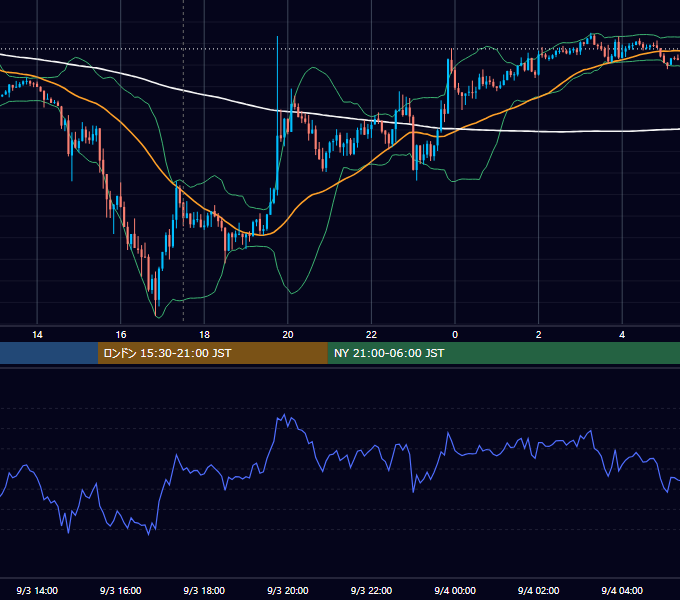The image size is (680, 600).
Task: Click the tall blue spike candle before 20:00
Action: (x=277, y=117)
